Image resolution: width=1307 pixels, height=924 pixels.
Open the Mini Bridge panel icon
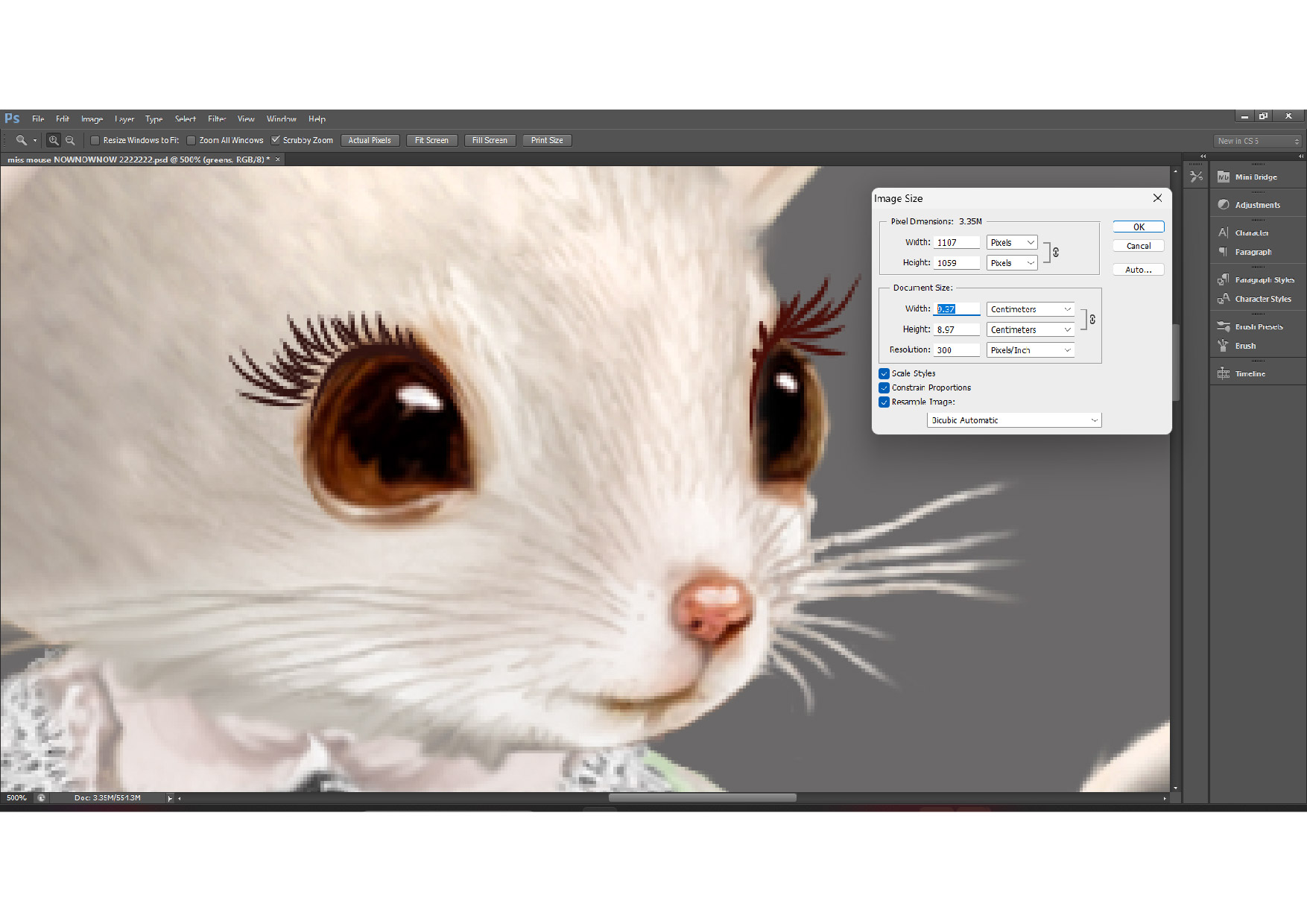coord(1224,177)
